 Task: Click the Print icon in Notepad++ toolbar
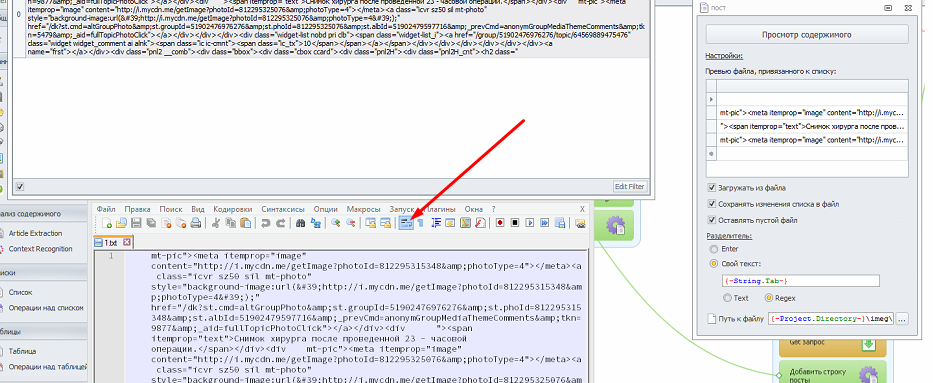[x=196, y=223]
